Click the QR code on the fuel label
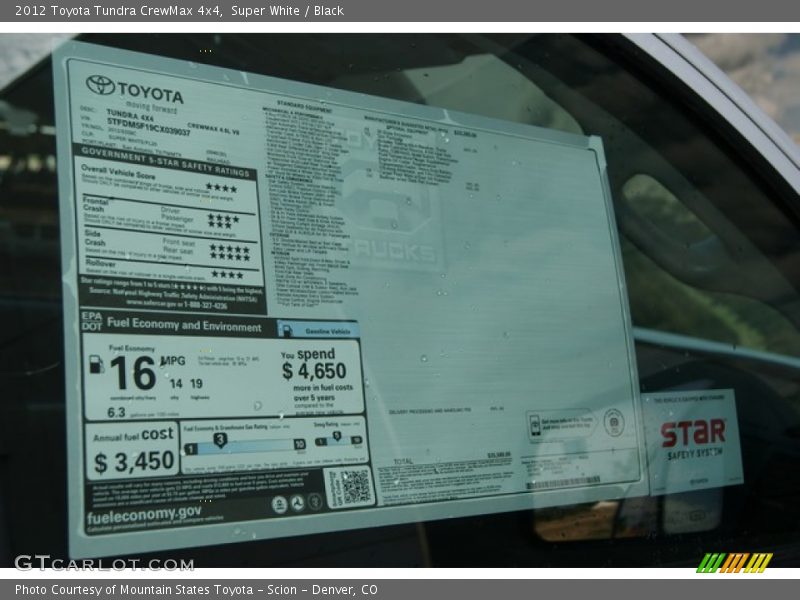This screenshot has width=800, height=600. pos(355,487)
